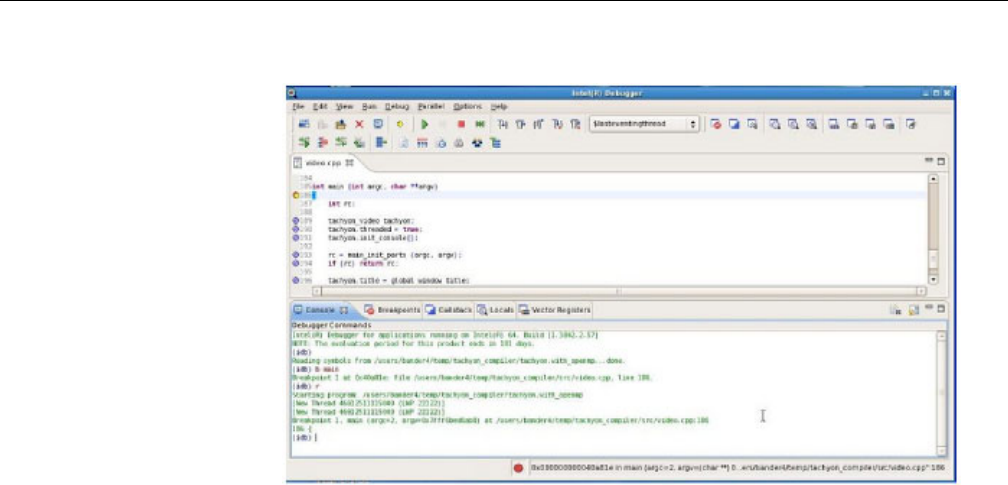Click the fourth step icon after Rerun
The height and width of the screenshot is (485, 1008).
(x=557, y=124)
